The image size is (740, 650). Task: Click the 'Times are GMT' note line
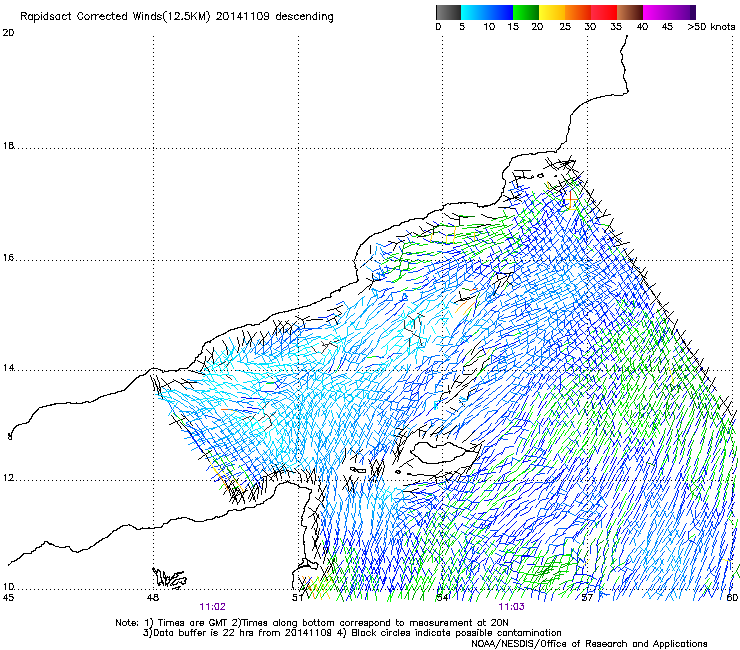[311, 623]
